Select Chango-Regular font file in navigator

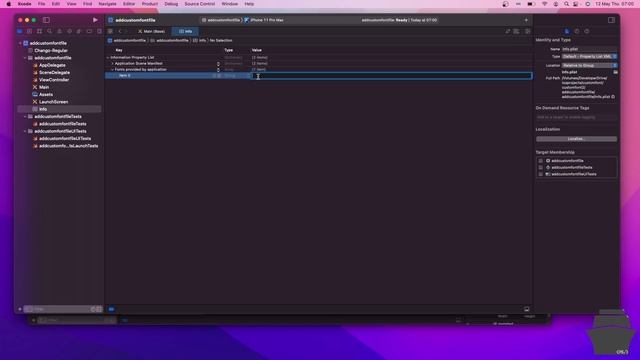51,51
